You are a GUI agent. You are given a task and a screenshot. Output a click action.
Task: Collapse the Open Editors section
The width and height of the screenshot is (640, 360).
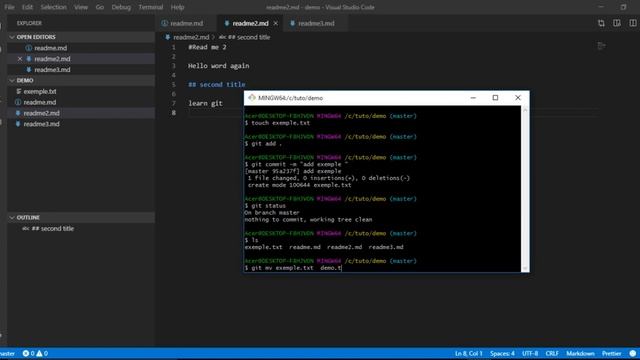81,37
